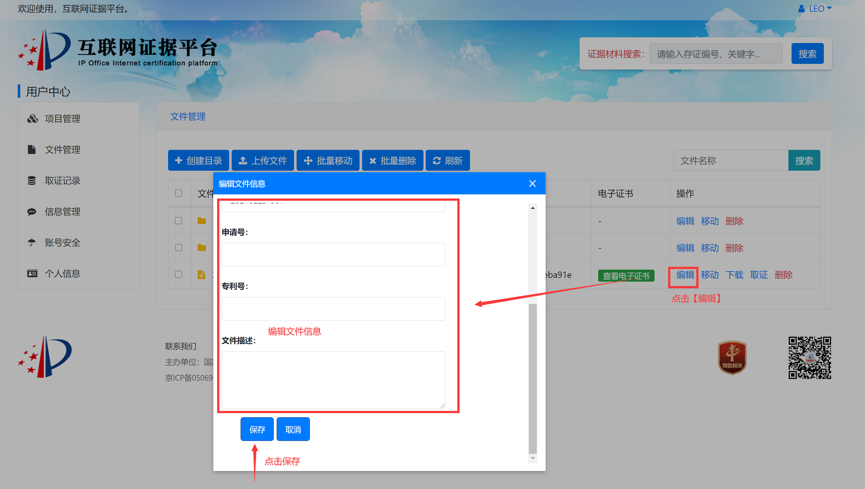Open the LEO user dropdown menu
This screenshot has height=489, width=865.
click(816, 9)
